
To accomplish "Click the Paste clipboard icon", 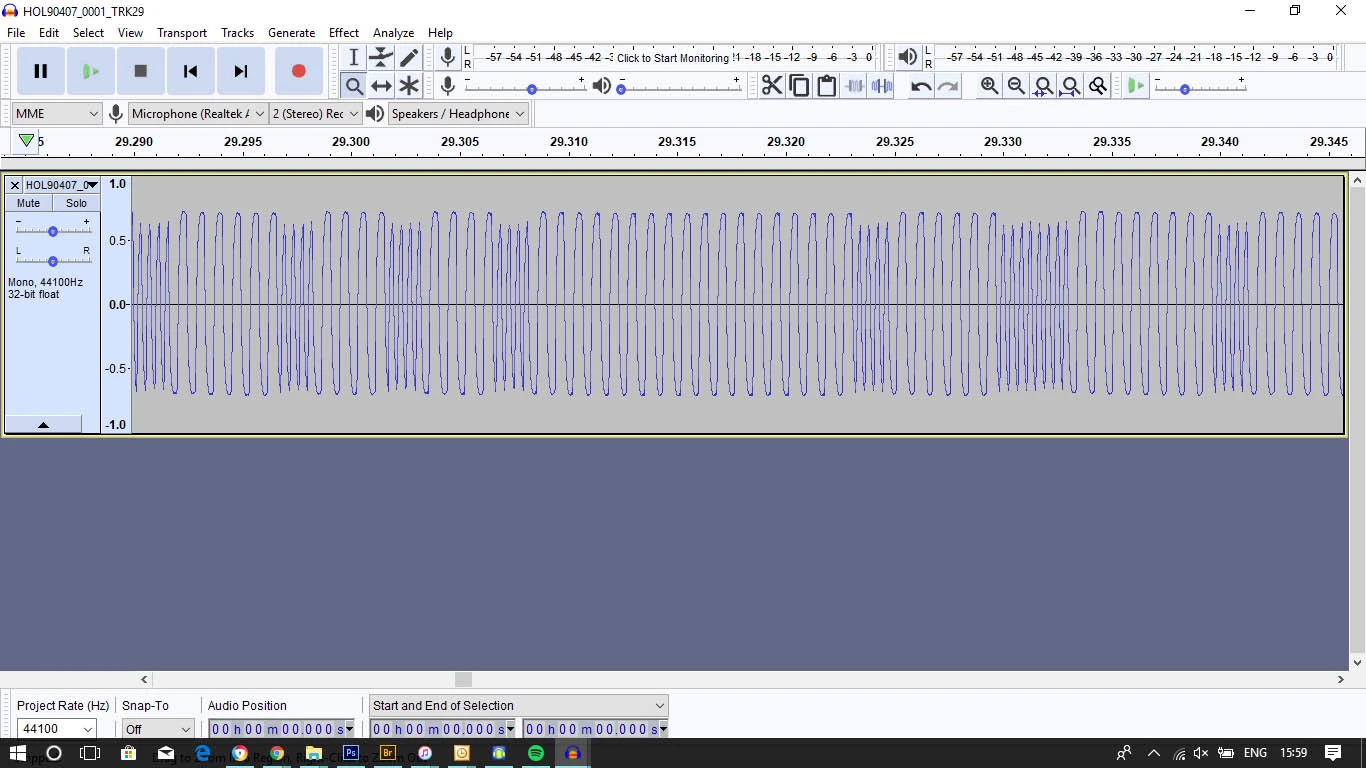I will (x=826, y=86).
